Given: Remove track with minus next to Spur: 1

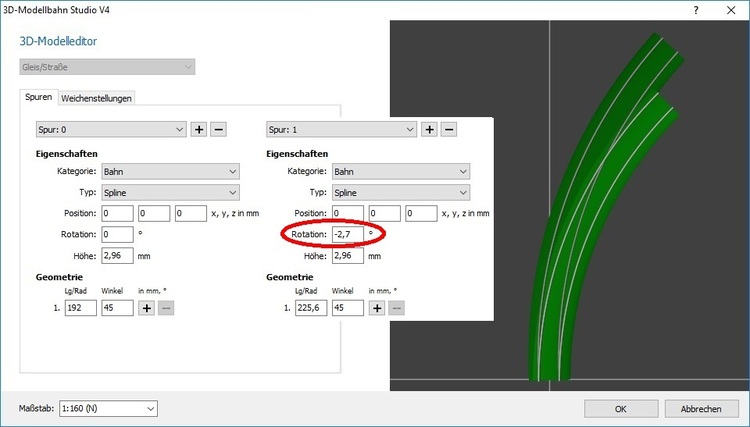Looking at the screenshot, I should coord(449,129).
